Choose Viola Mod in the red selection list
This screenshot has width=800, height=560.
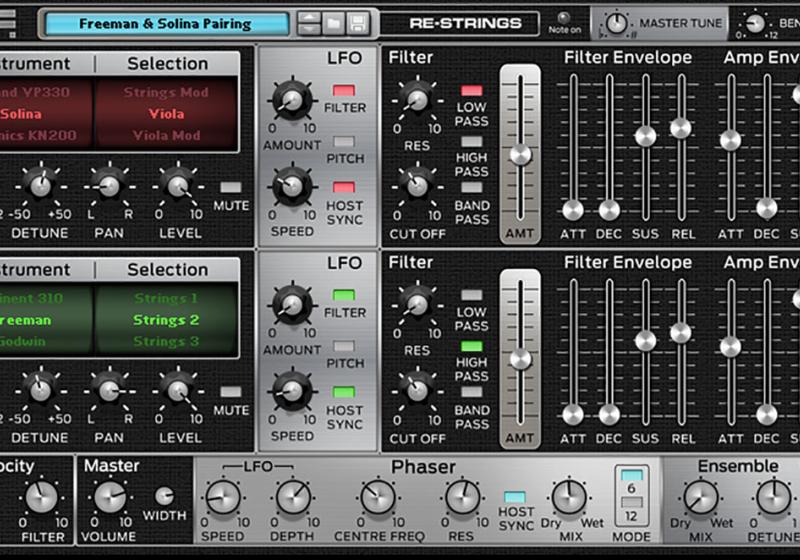point(167,135)
